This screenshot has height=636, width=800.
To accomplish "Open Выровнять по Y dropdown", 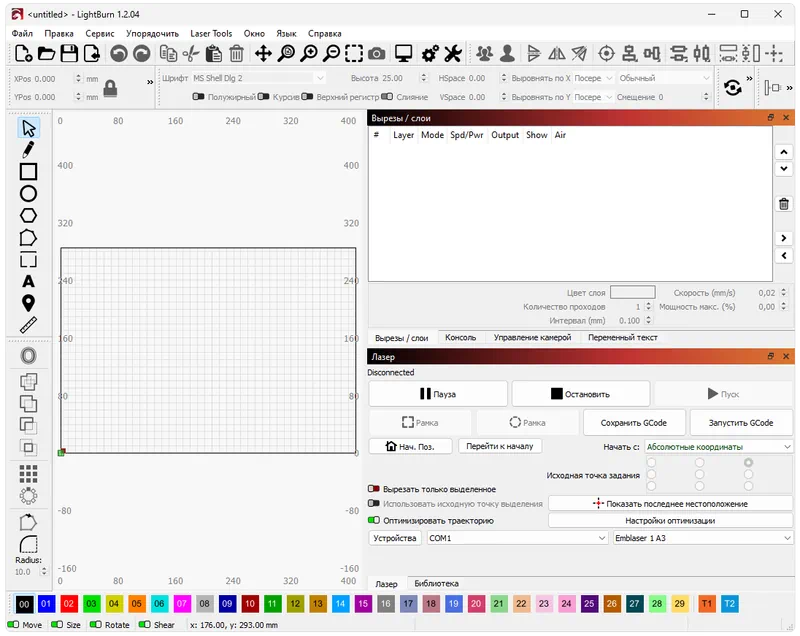I will click(593, 97).
